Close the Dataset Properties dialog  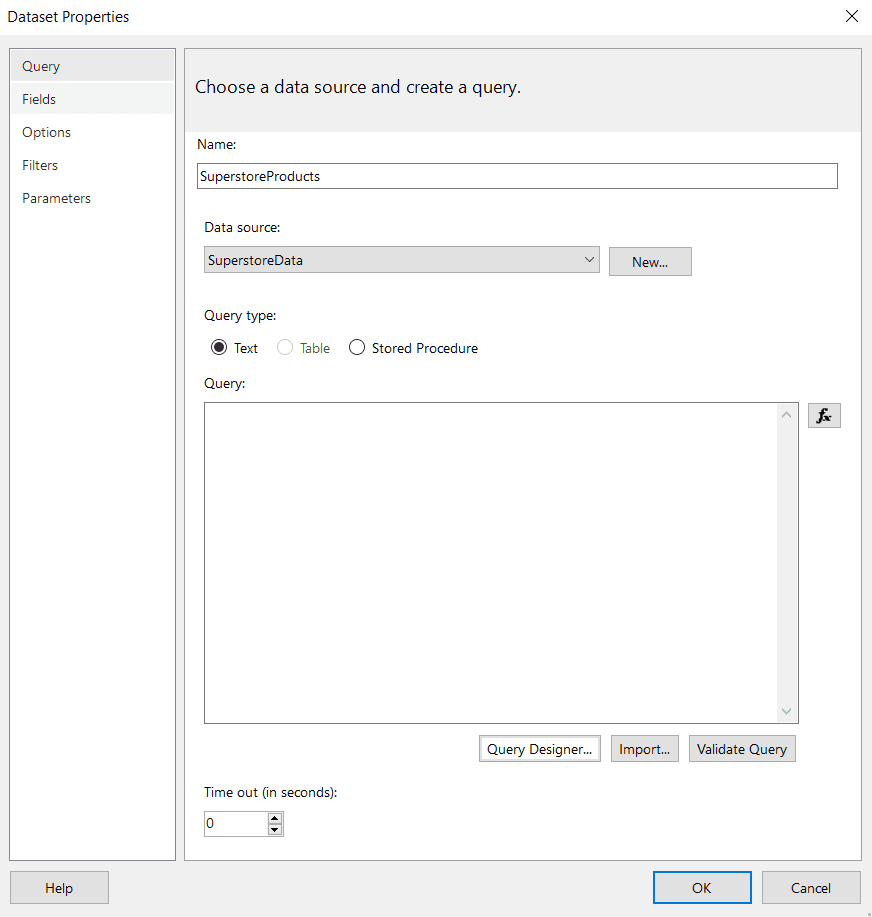tap(852, 16)
